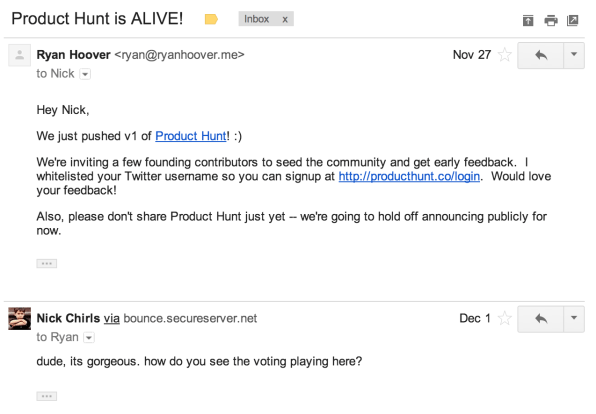The image size is (596, 414).
Task: Open the Product Hunt hyperlink
Action: click(191, 136)
